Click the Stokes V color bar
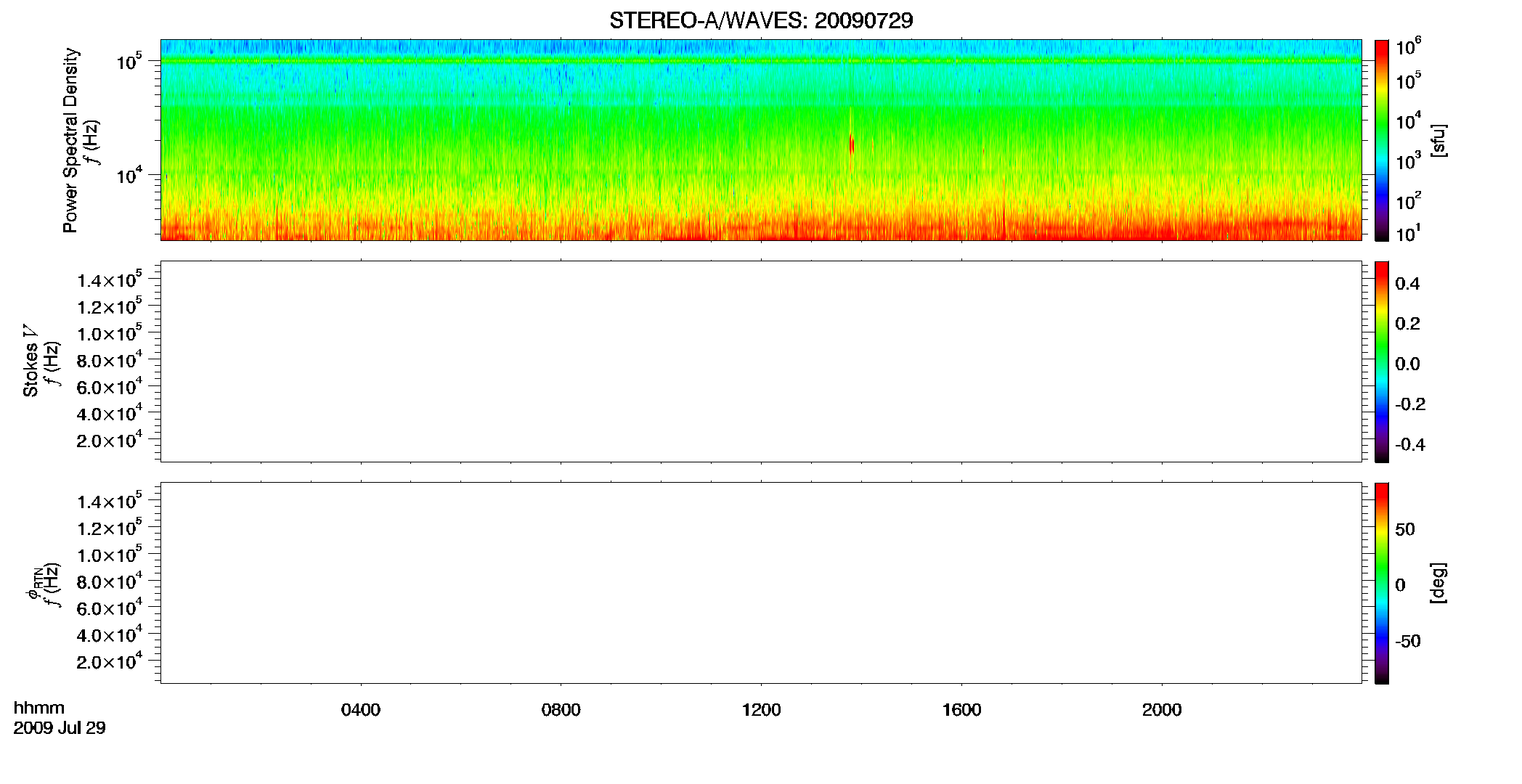The height and width of the screenshot is (784, 1522). click(x=1382, y=362)
